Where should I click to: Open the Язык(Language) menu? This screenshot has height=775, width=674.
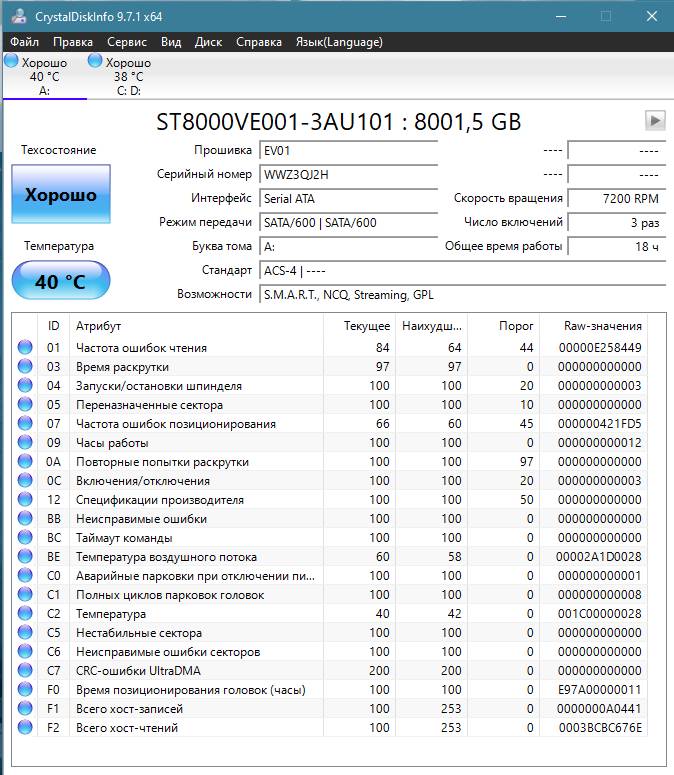coord(339,42)
